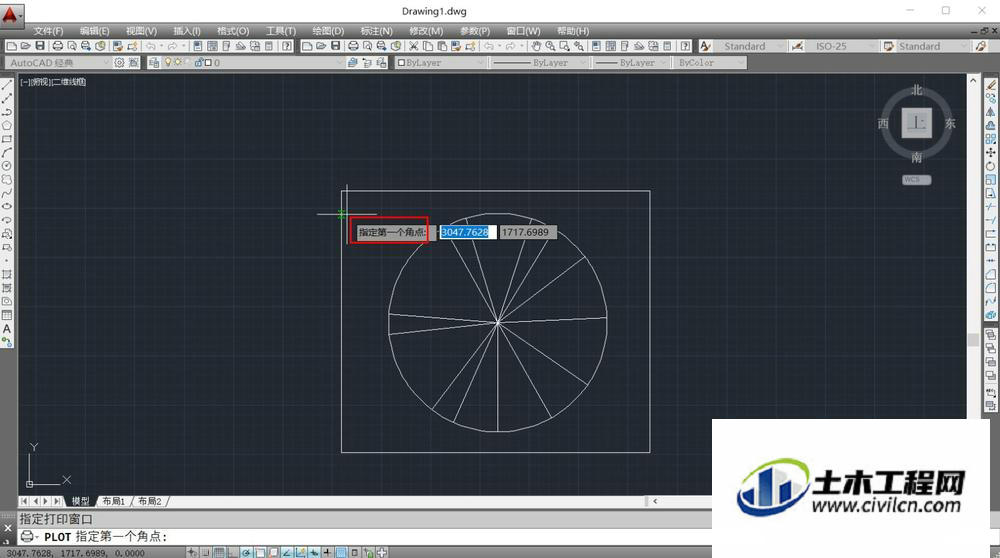This screenshot has width=1000, height=558.
Task: Switch to the 布局2 layout tab
Action: point(150,501)
